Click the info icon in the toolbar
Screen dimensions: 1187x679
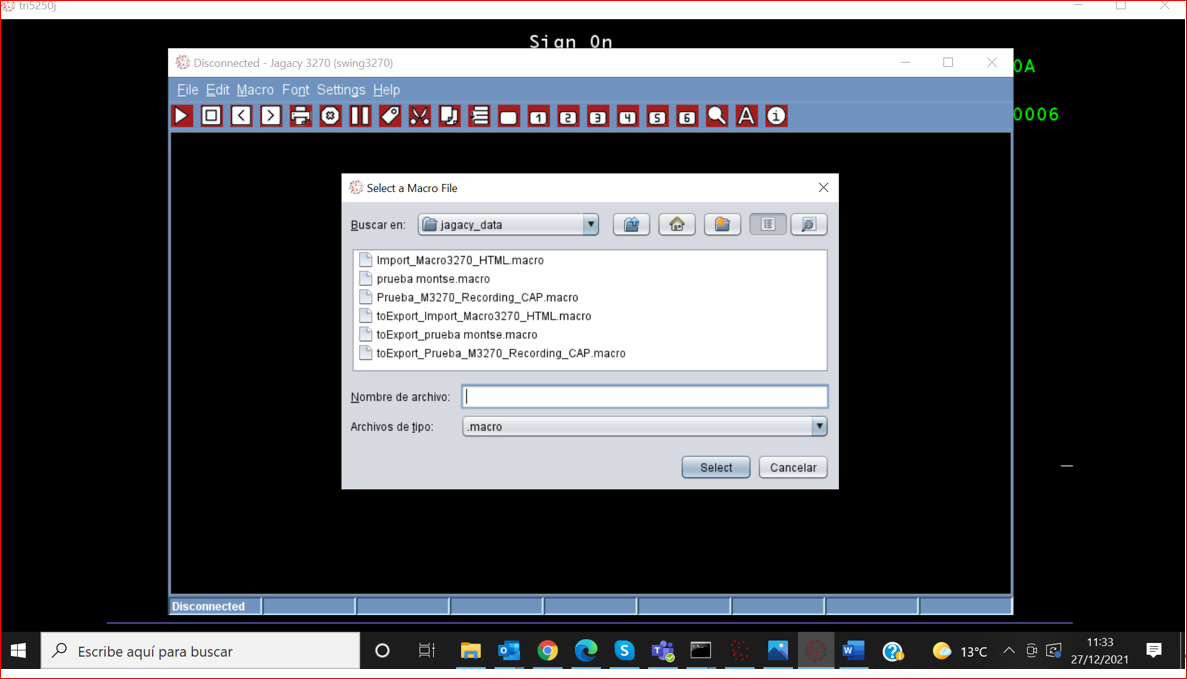(776, 117)
